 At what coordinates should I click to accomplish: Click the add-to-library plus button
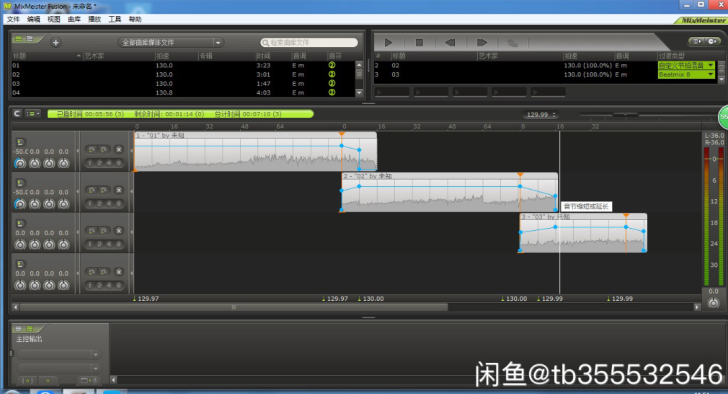click(55, 43)
